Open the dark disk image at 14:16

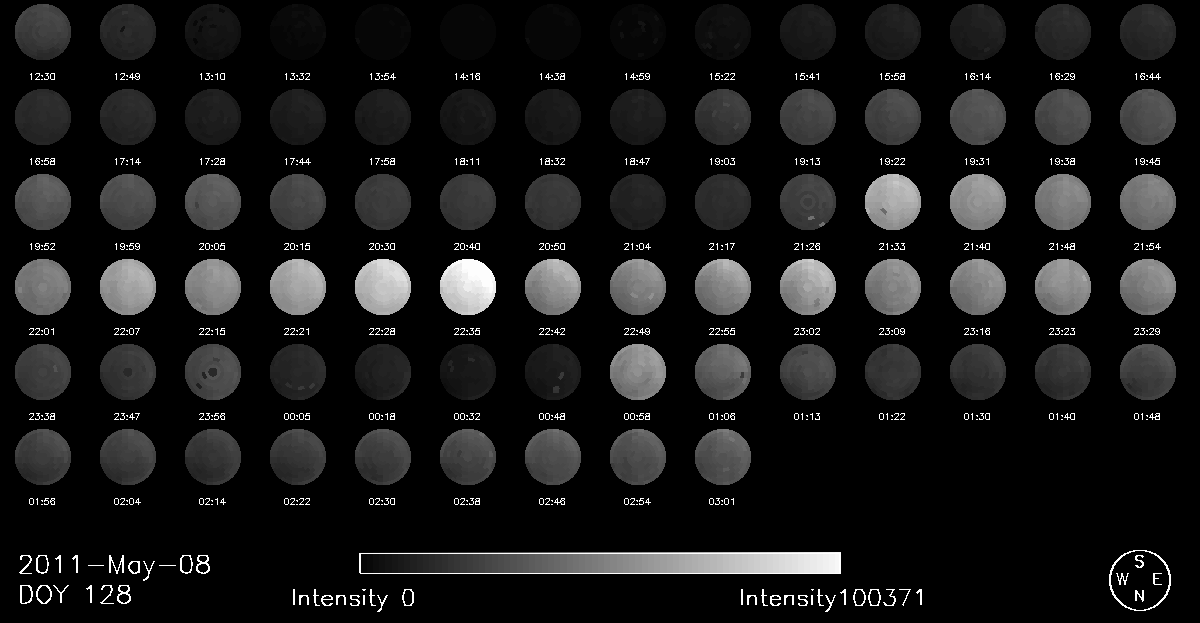[468, 31]
